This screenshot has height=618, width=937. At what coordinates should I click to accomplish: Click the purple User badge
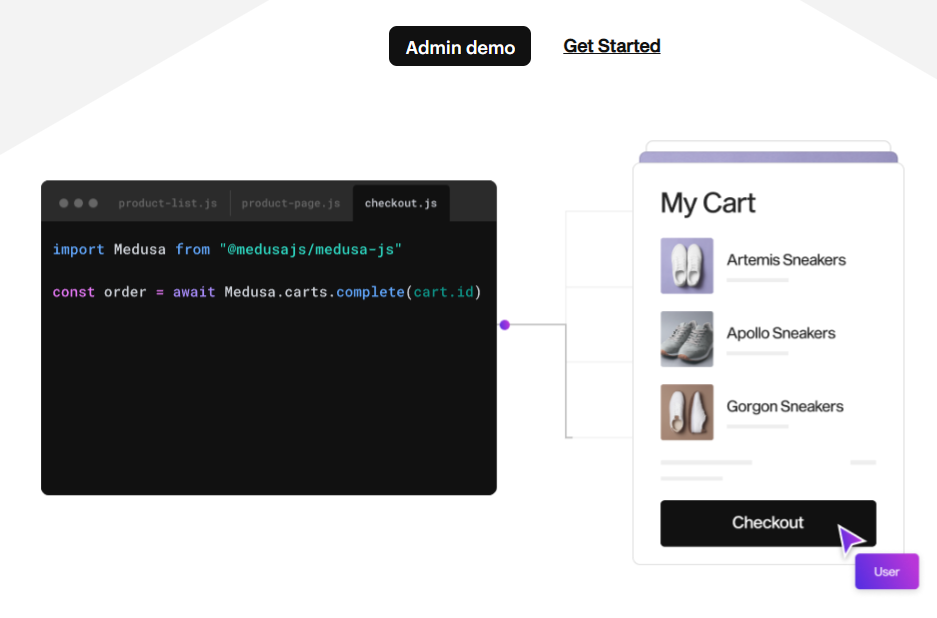tap(886, 572)
